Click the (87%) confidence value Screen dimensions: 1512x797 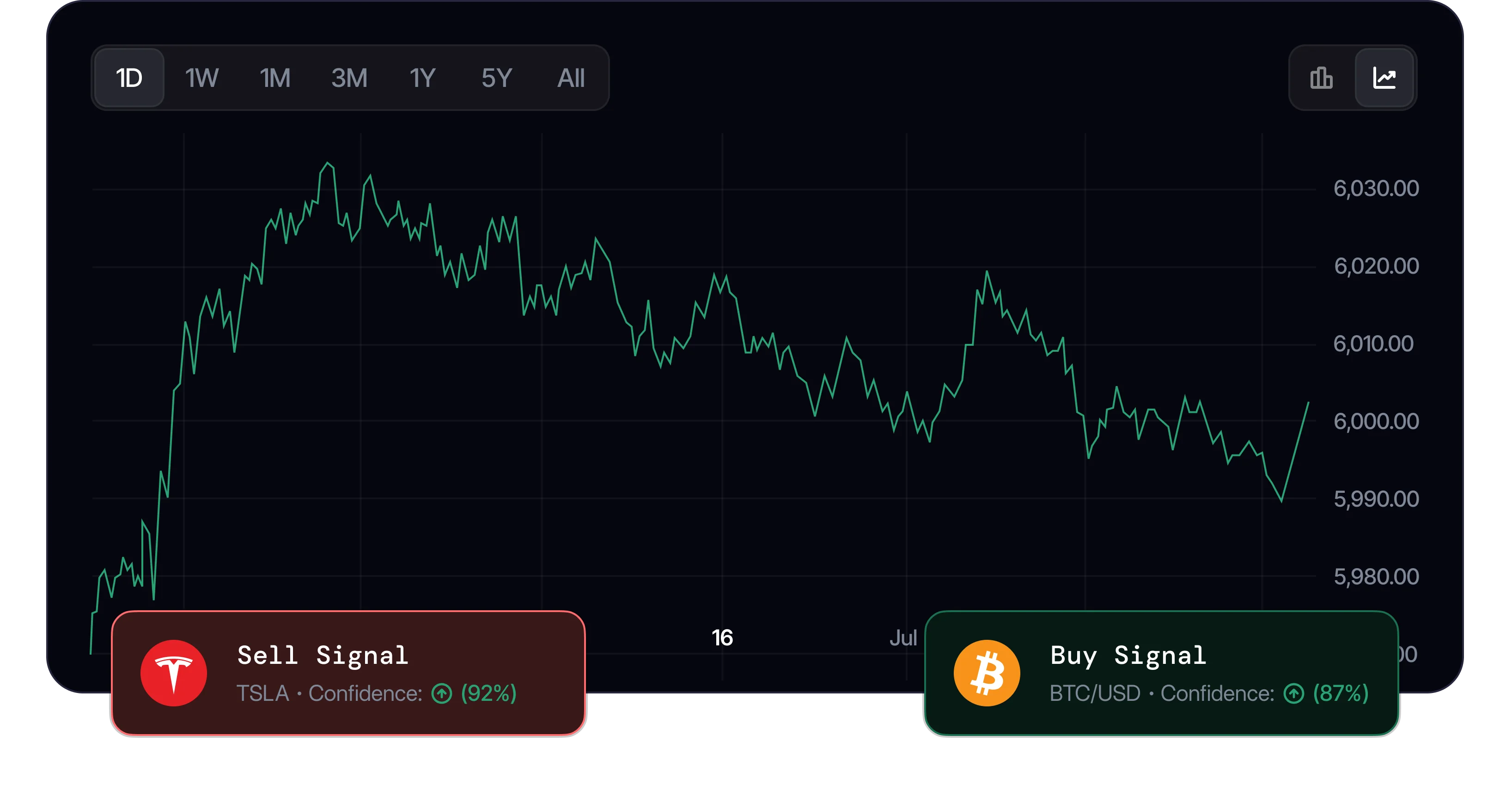tap(1341, 693)
